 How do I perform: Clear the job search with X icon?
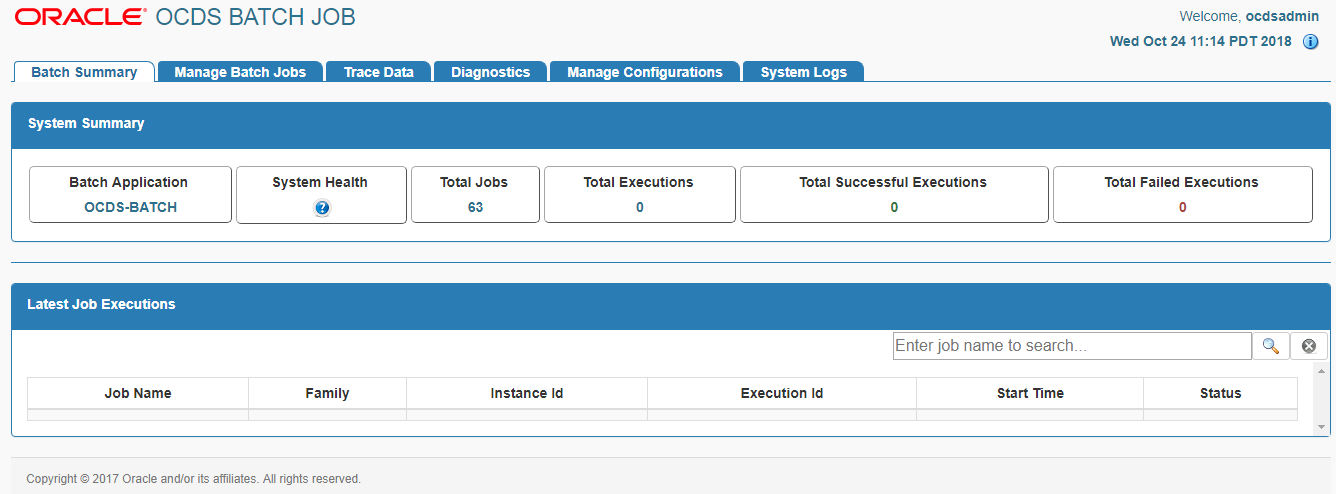point(1309,346)
